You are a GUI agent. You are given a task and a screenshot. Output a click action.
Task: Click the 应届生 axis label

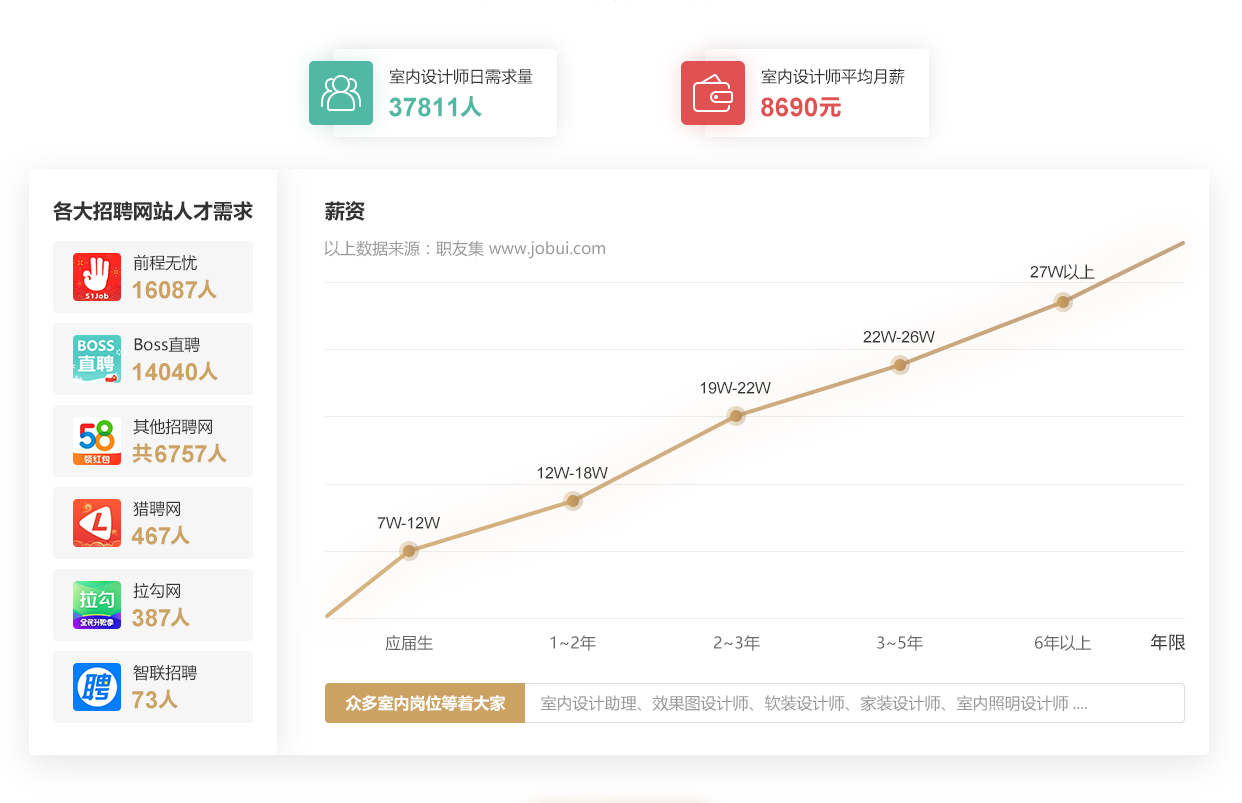tap(409, 643)
